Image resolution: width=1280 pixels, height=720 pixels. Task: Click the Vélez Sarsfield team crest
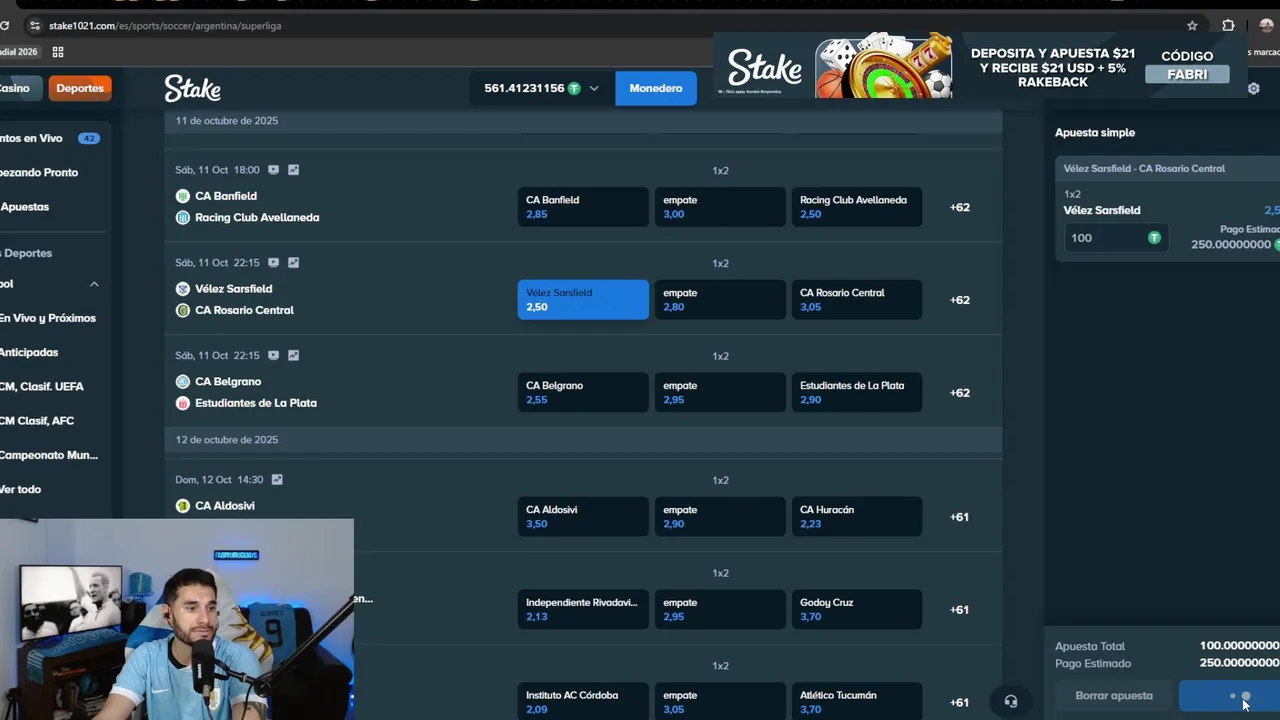[182, 289]
